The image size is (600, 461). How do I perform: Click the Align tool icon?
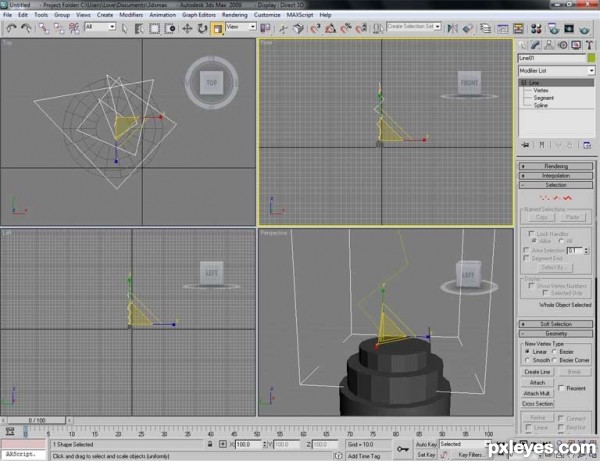tap(467, 29)
